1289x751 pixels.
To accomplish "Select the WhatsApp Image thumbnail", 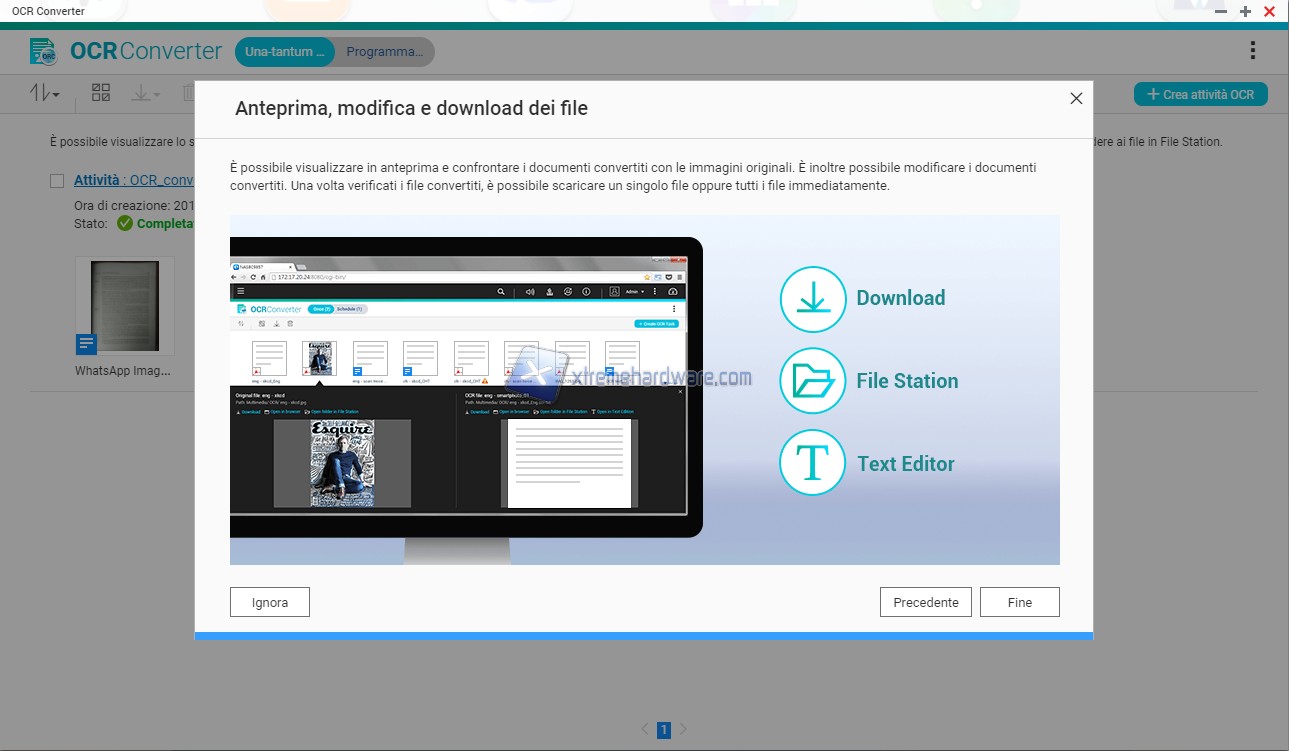I will coord(125,306).
